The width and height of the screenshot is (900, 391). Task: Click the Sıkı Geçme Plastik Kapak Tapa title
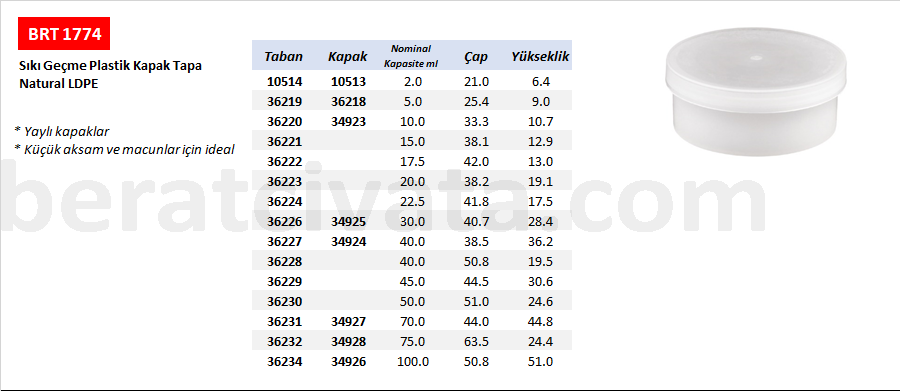pos(111,66)
